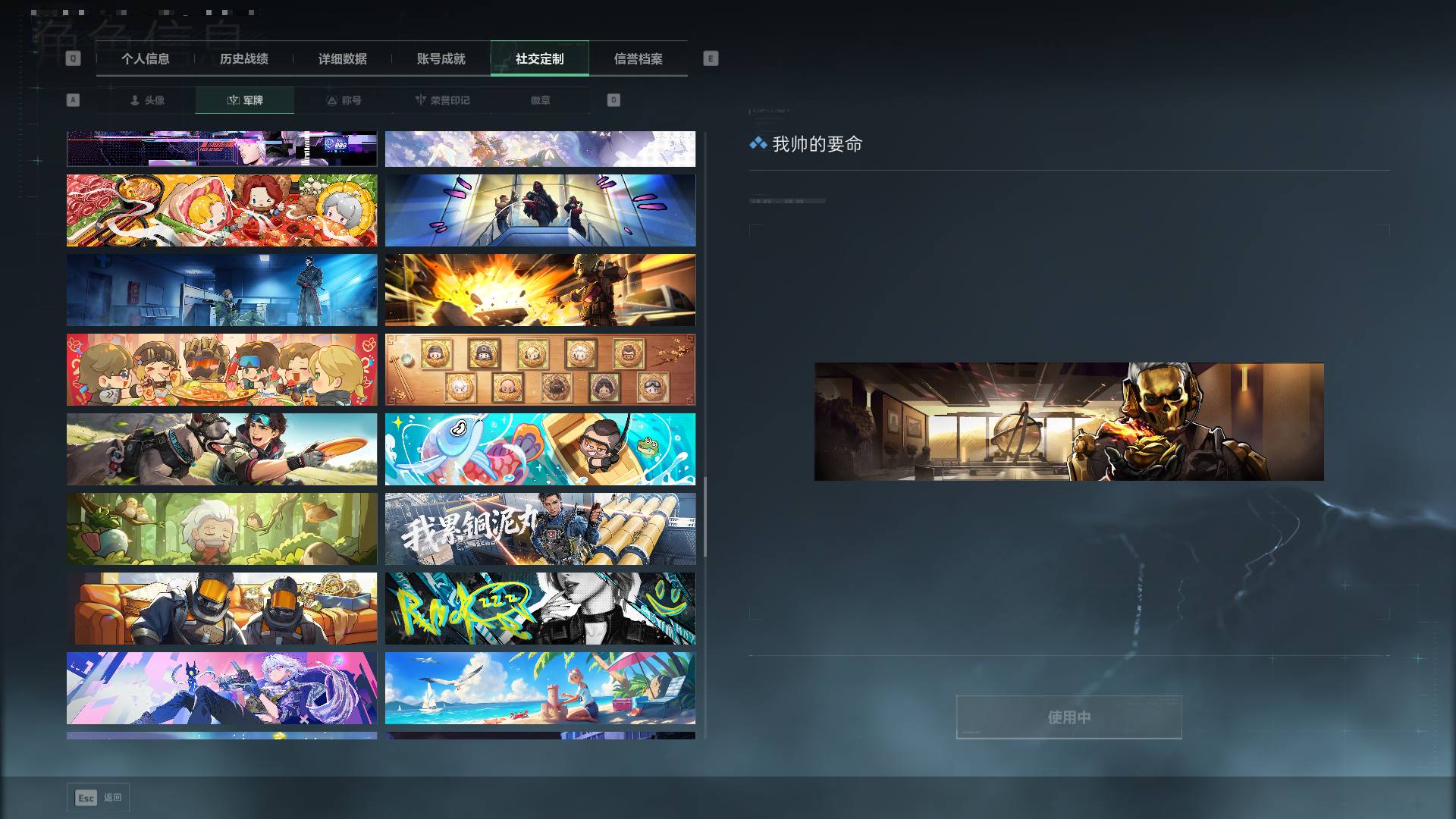Click the E key next-tab icon
This screenshot has width=1456, height=819.
711,58
